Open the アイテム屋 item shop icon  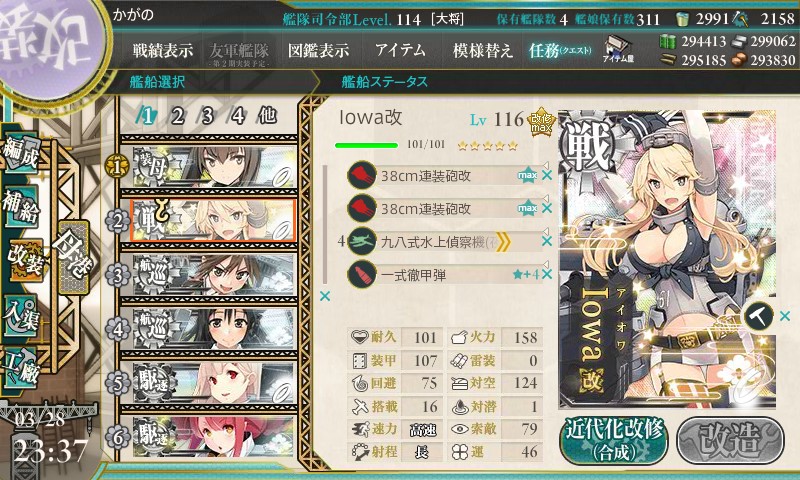[x=618, y=50]
